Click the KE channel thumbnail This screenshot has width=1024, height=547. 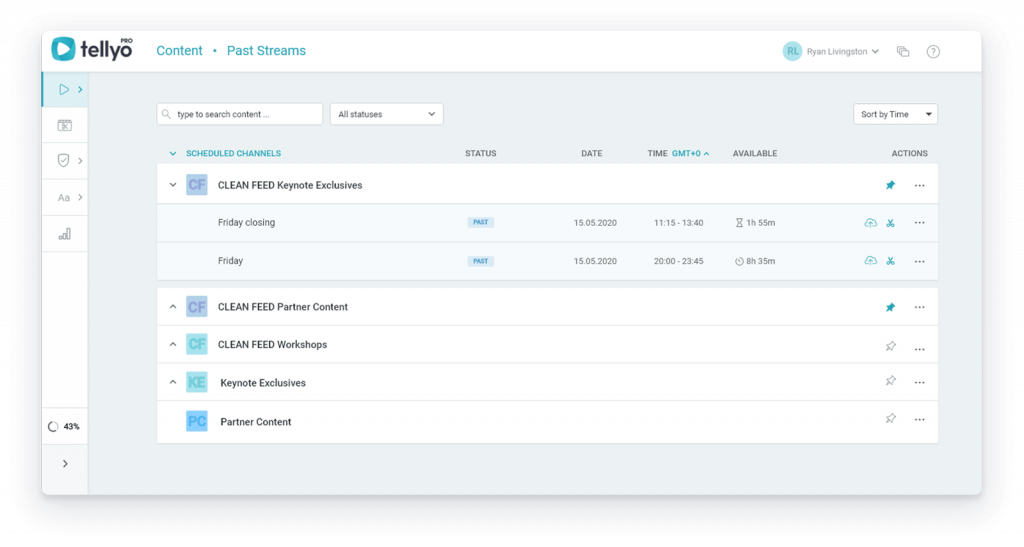[197, 382]
